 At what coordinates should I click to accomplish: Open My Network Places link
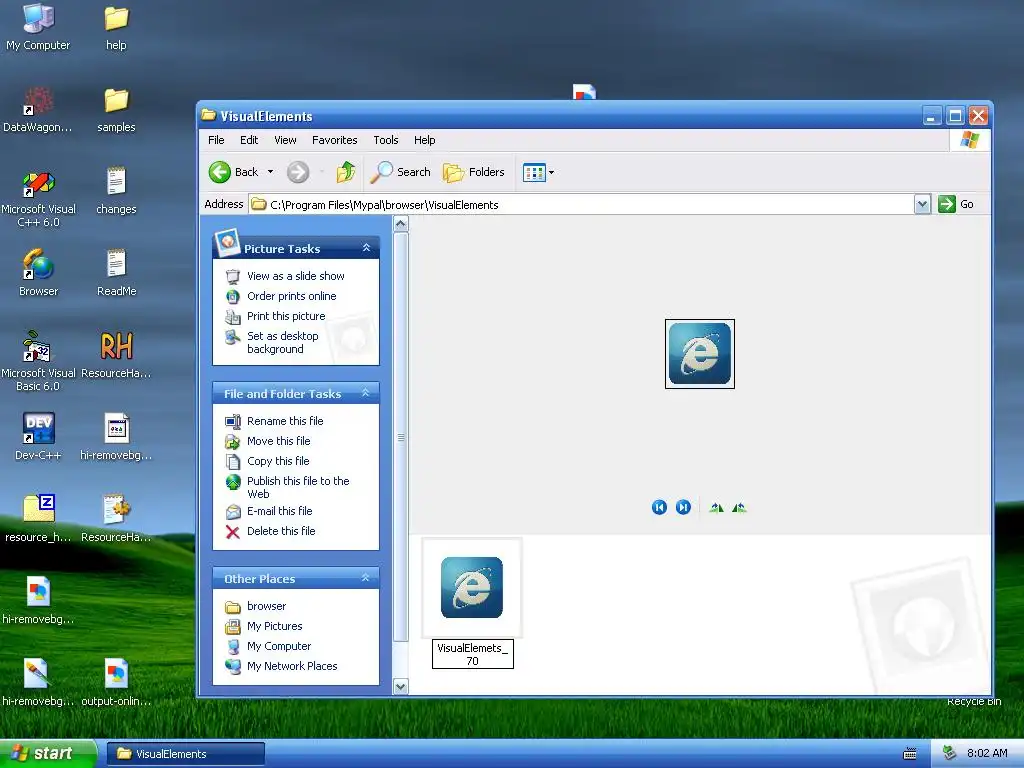point(293,666)
